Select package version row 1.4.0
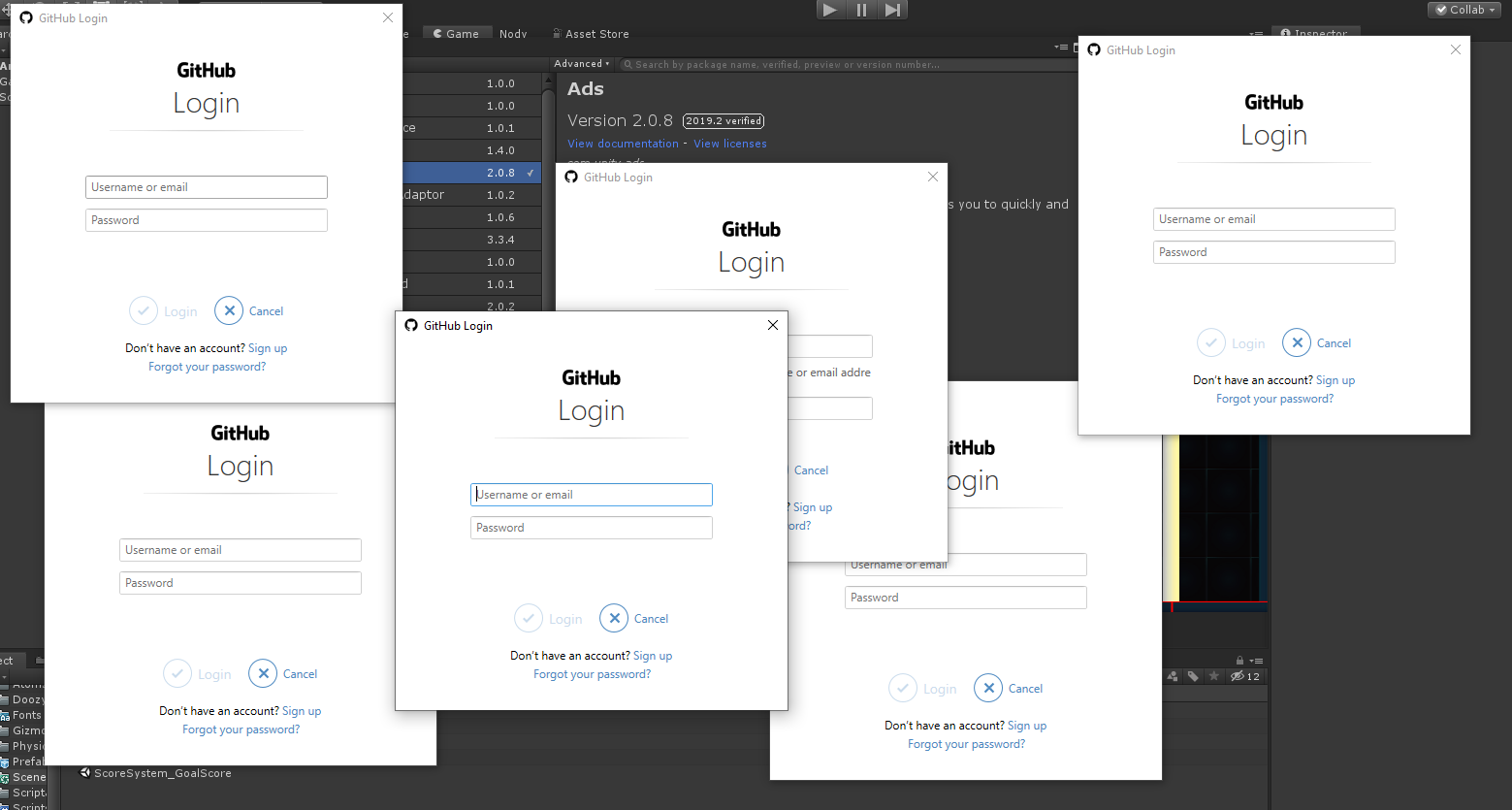 click(471, 150)
